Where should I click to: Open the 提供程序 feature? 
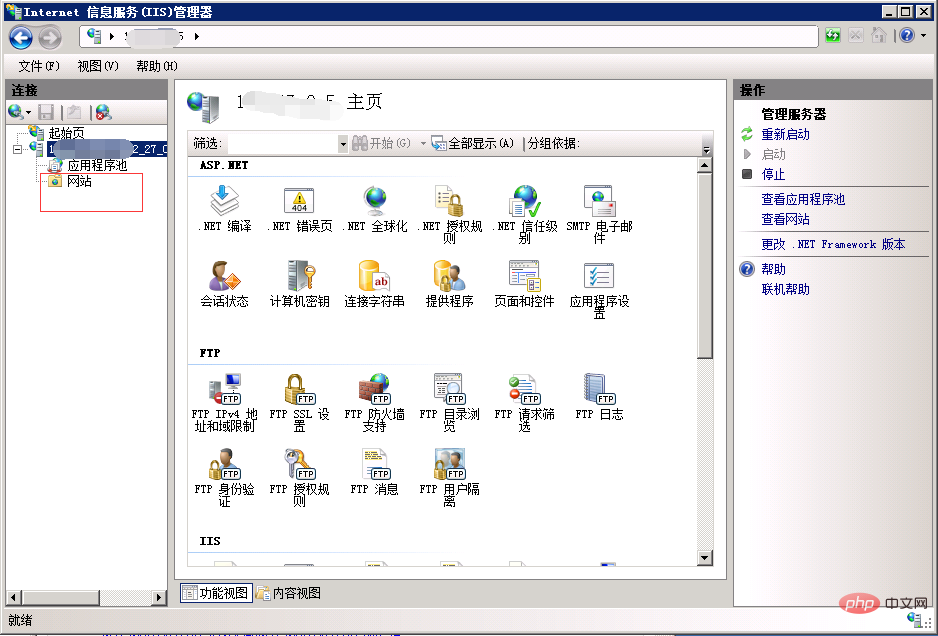coord(449,284)
